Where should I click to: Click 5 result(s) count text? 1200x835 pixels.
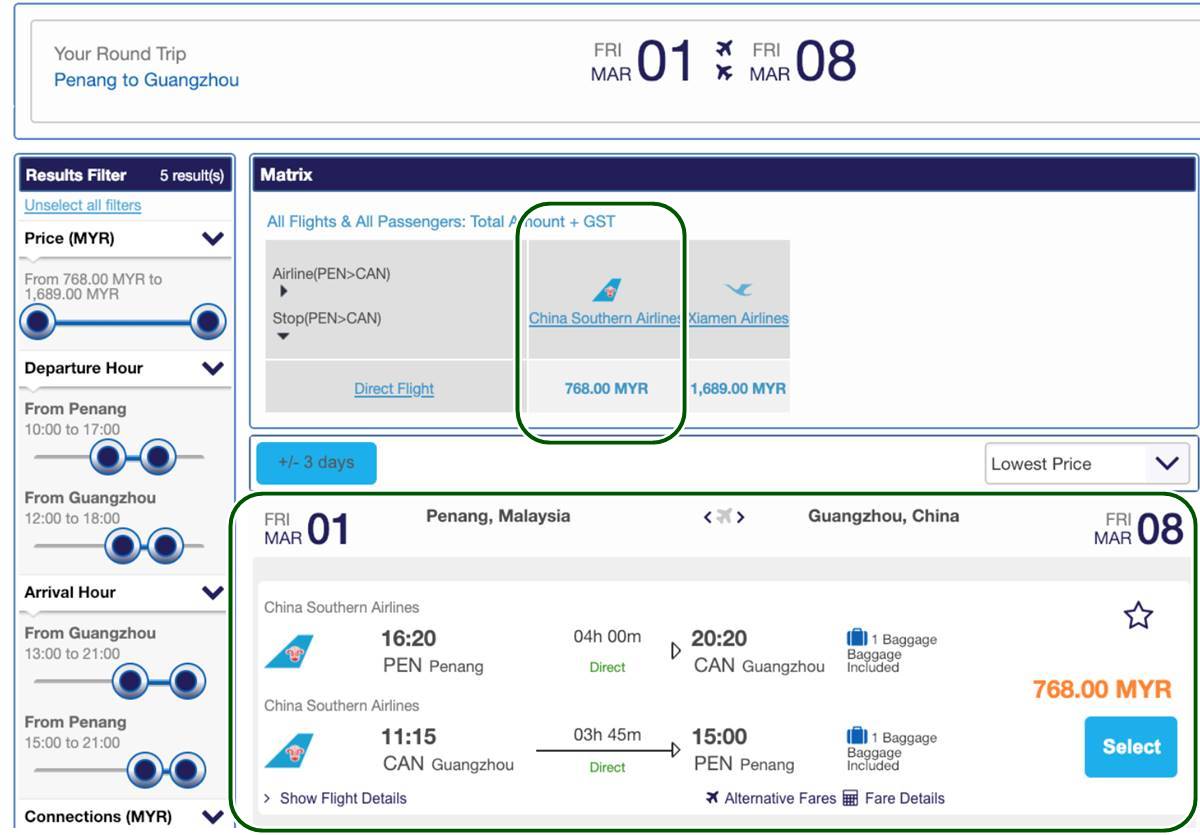pyautogui.click(x=192, y=176)
